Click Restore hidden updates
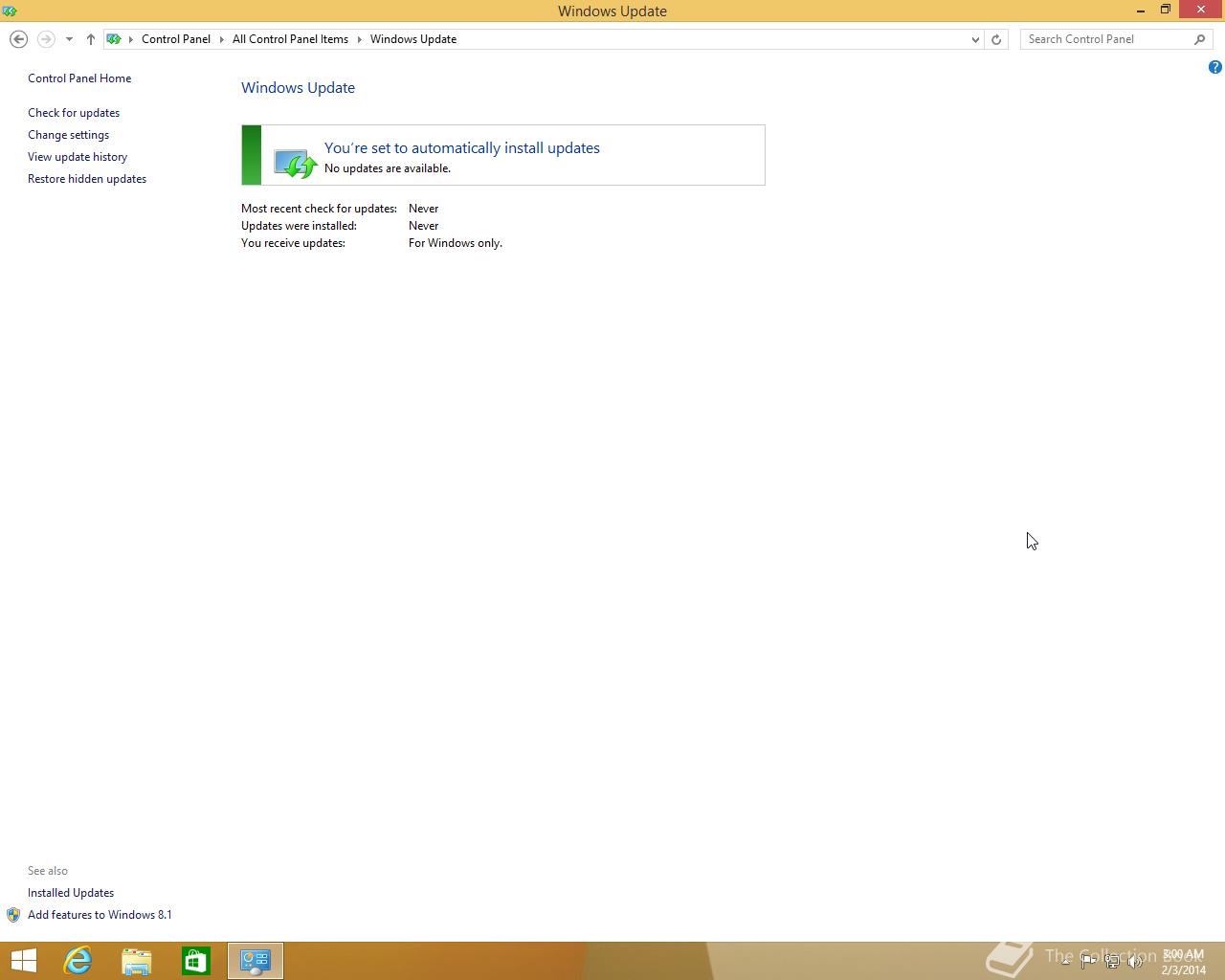The width and height of the screenshot is (1225, 980). pos(87,179)
